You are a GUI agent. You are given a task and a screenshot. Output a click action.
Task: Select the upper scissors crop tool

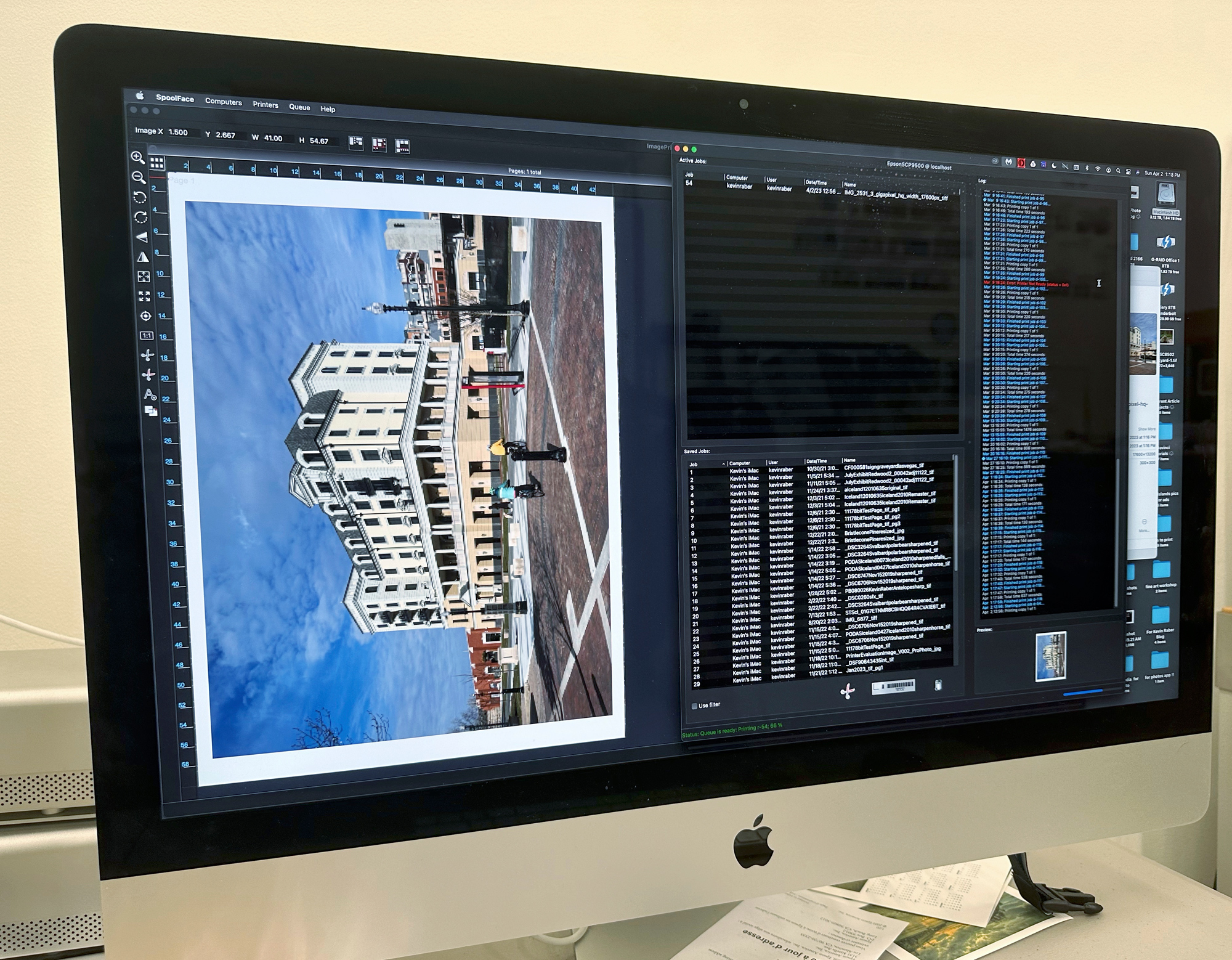click(x=148, y=355)
